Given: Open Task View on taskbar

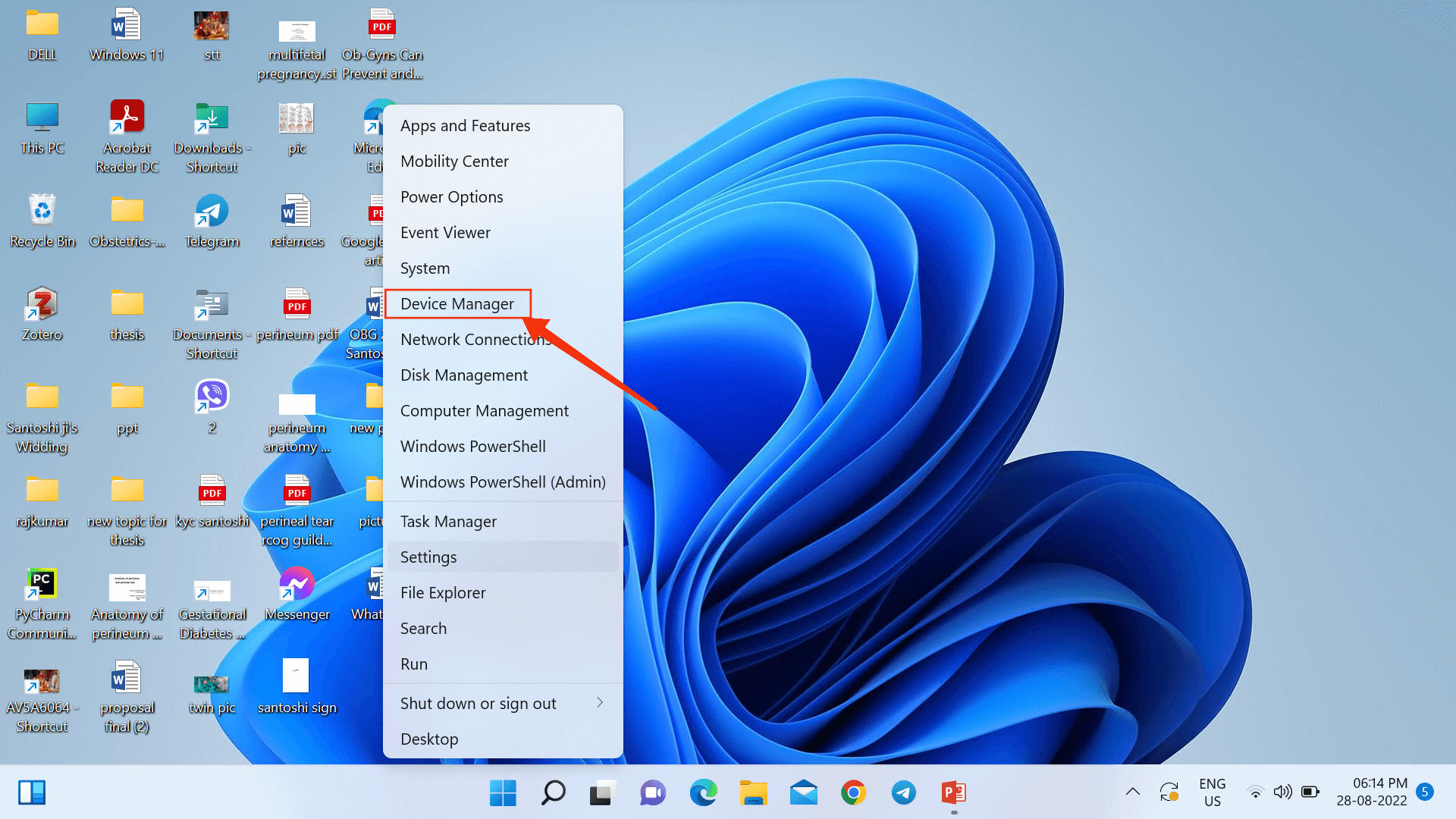Looking at the screenshot, I should [x=602, y=793].
